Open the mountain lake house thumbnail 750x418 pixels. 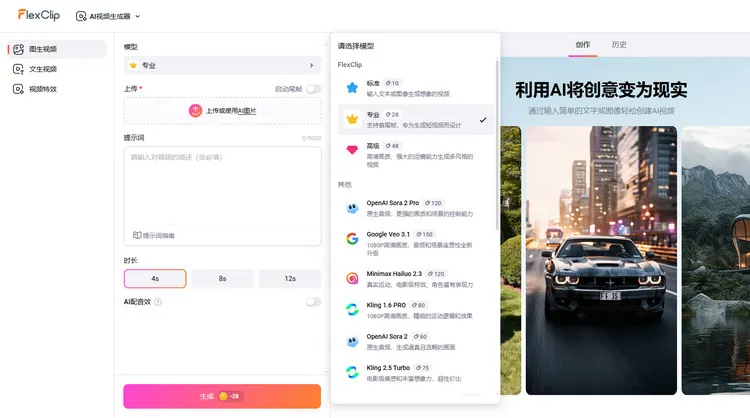[716, 260]
